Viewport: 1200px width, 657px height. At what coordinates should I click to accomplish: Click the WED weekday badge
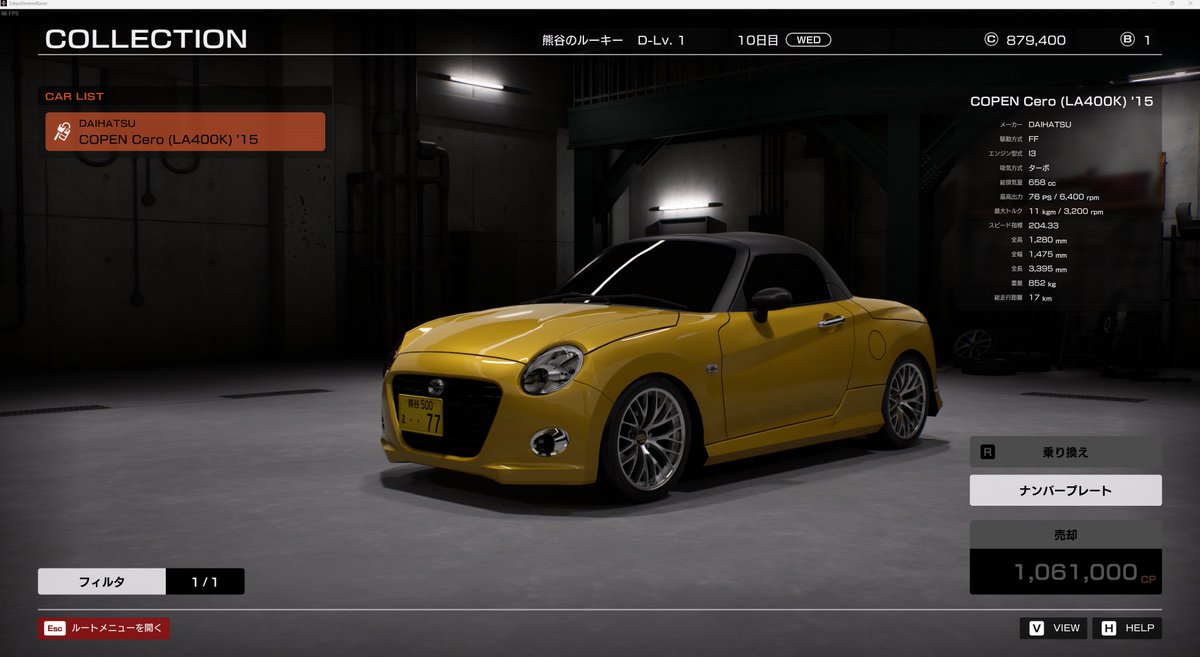click(808, 40)
